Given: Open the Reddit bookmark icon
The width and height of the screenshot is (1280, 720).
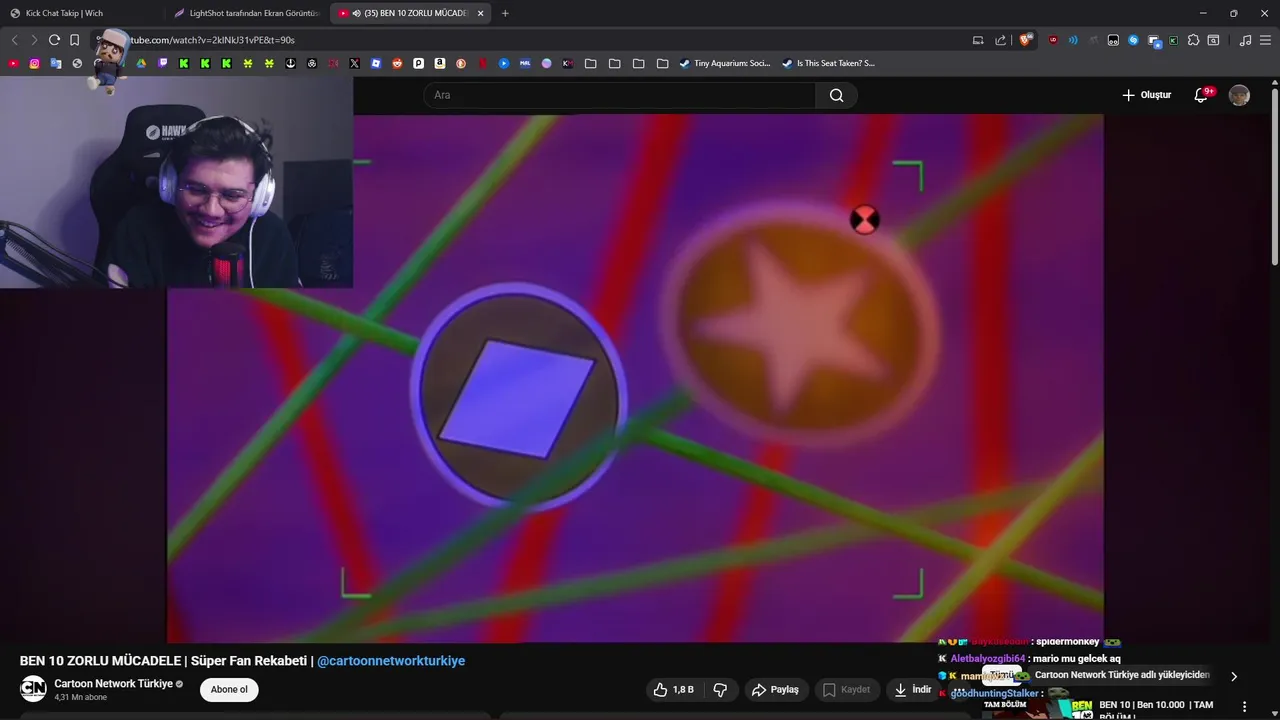Looking at the screenshot, I should tap(397, 63).
